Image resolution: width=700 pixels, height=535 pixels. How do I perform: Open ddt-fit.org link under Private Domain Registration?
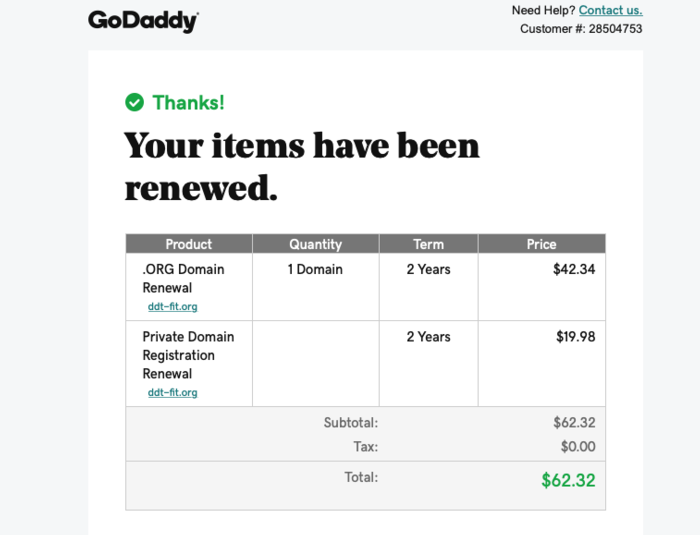[172, 392]
